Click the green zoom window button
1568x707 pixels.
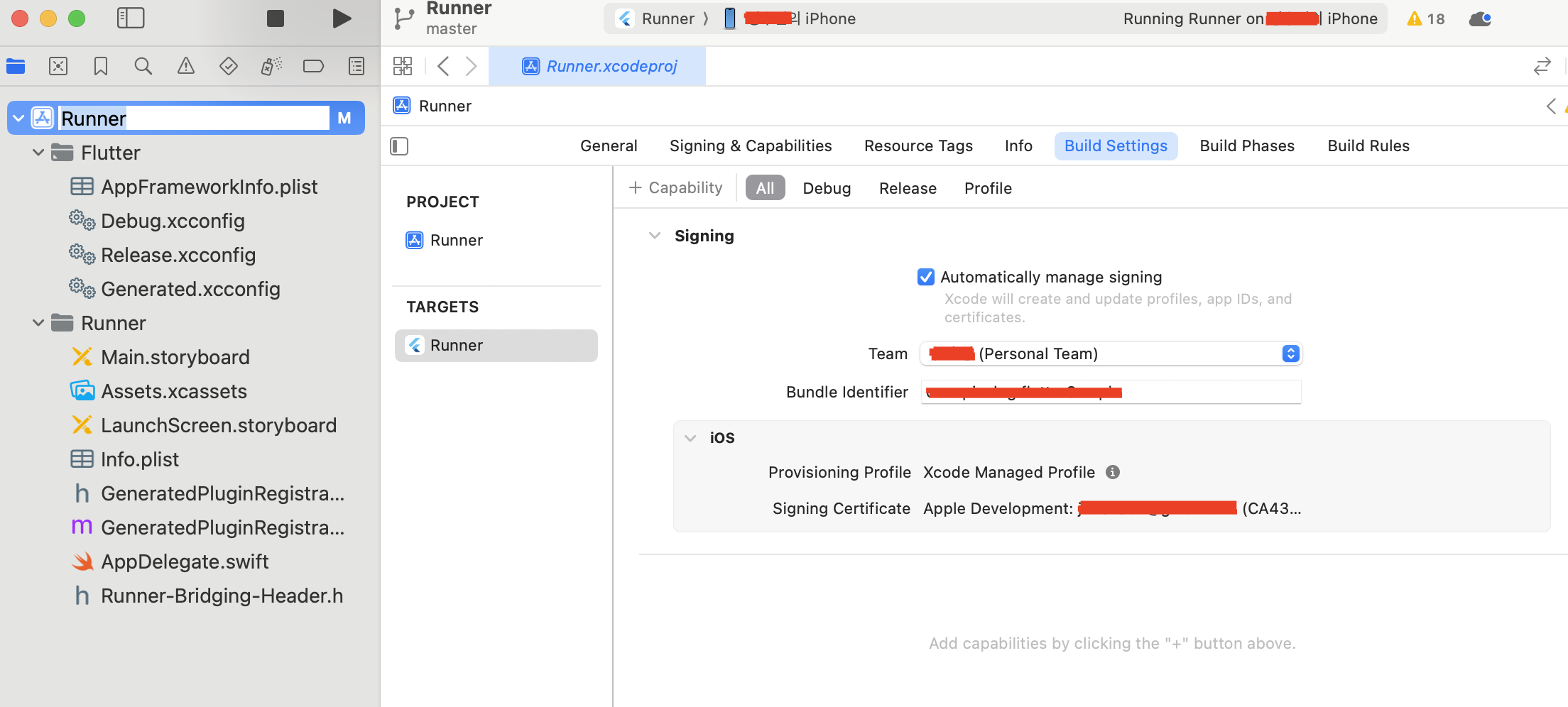pos(77,18)
